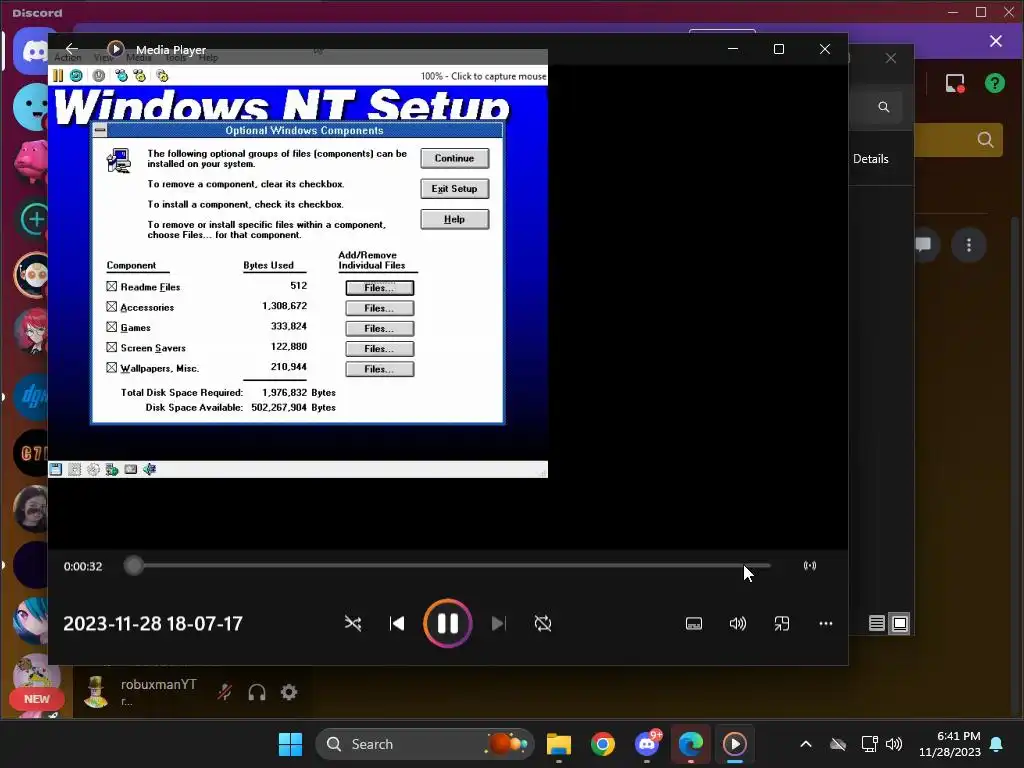Click the seek bar position thumb

coord(133,566)
